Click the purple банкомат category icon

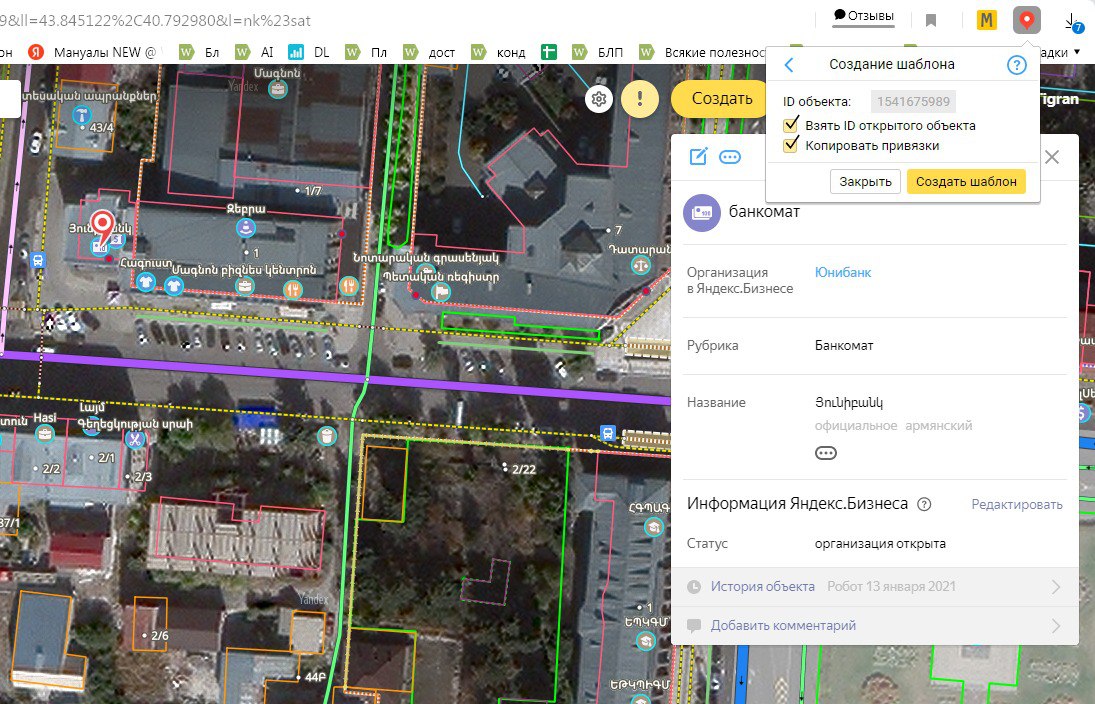702,212
